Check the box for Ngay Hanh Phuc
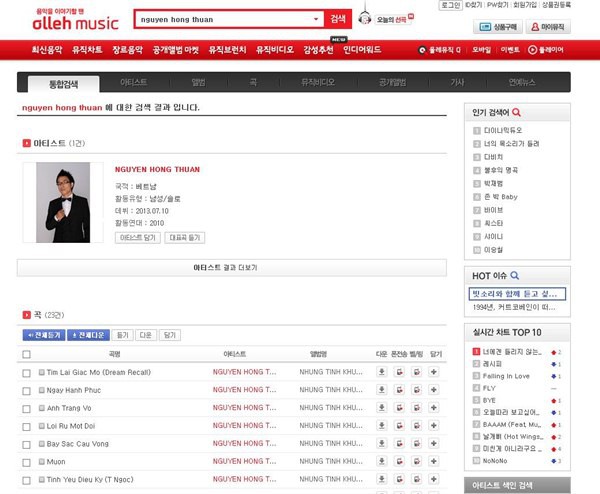The height and width of the screenshot is (494, 600). (26, 391)
